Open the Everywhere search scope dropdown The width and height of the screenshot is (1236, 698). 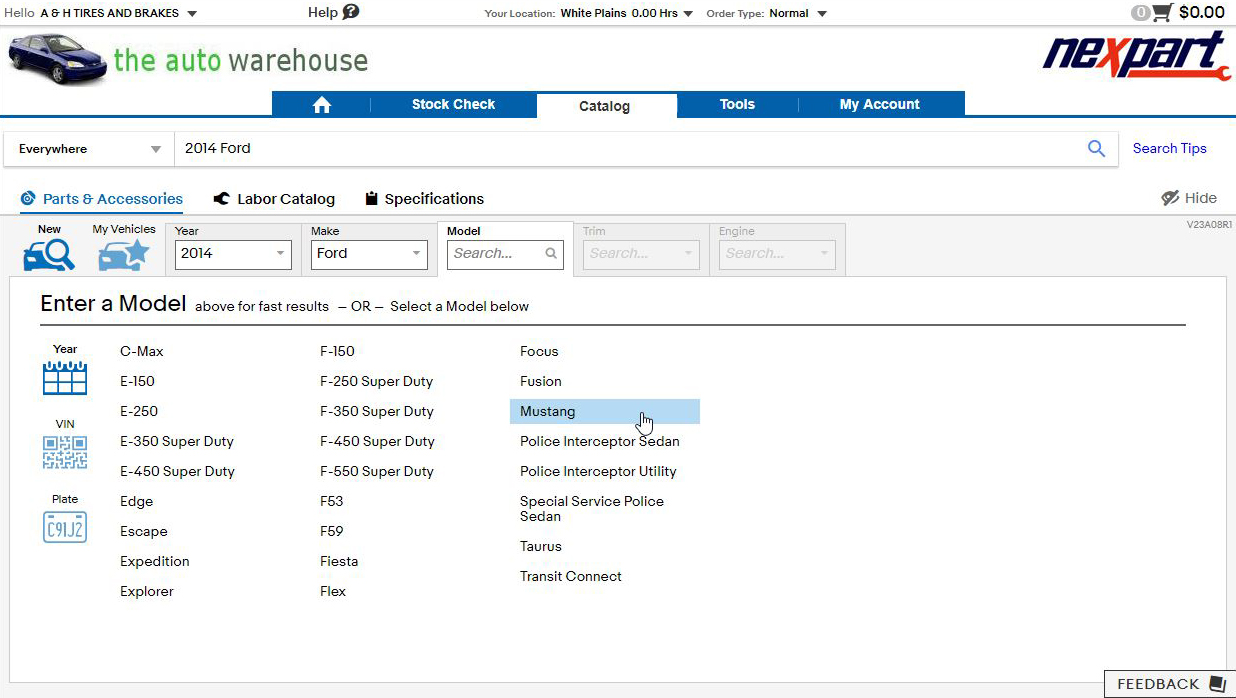point(89,149)
